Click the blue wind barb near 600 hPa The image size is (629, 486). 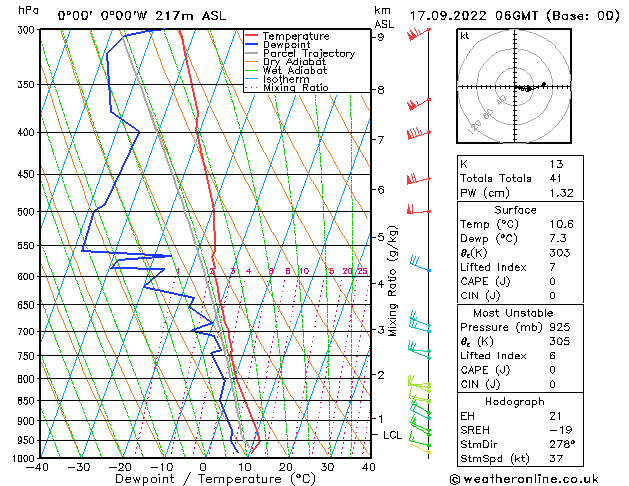click(420, 263)
